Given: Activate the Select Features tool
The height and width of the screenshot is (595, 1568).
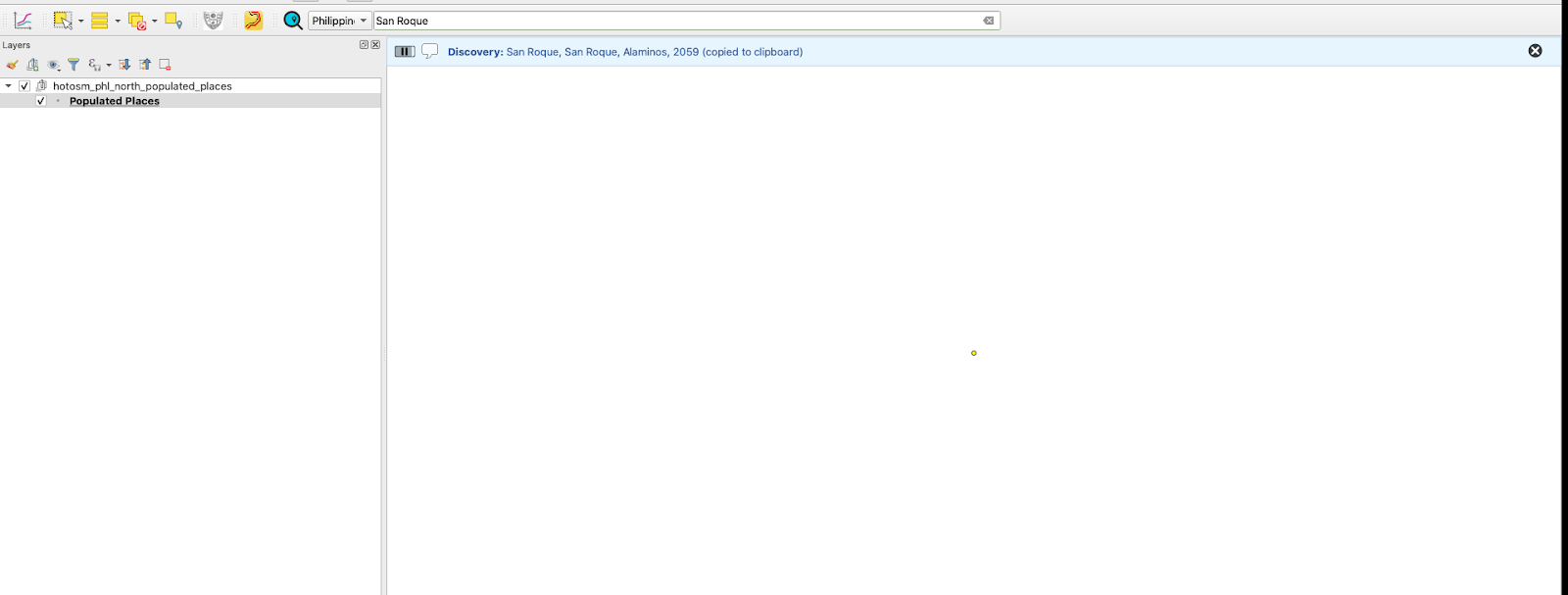Looking at the screenshot, I should pos(64,21).
